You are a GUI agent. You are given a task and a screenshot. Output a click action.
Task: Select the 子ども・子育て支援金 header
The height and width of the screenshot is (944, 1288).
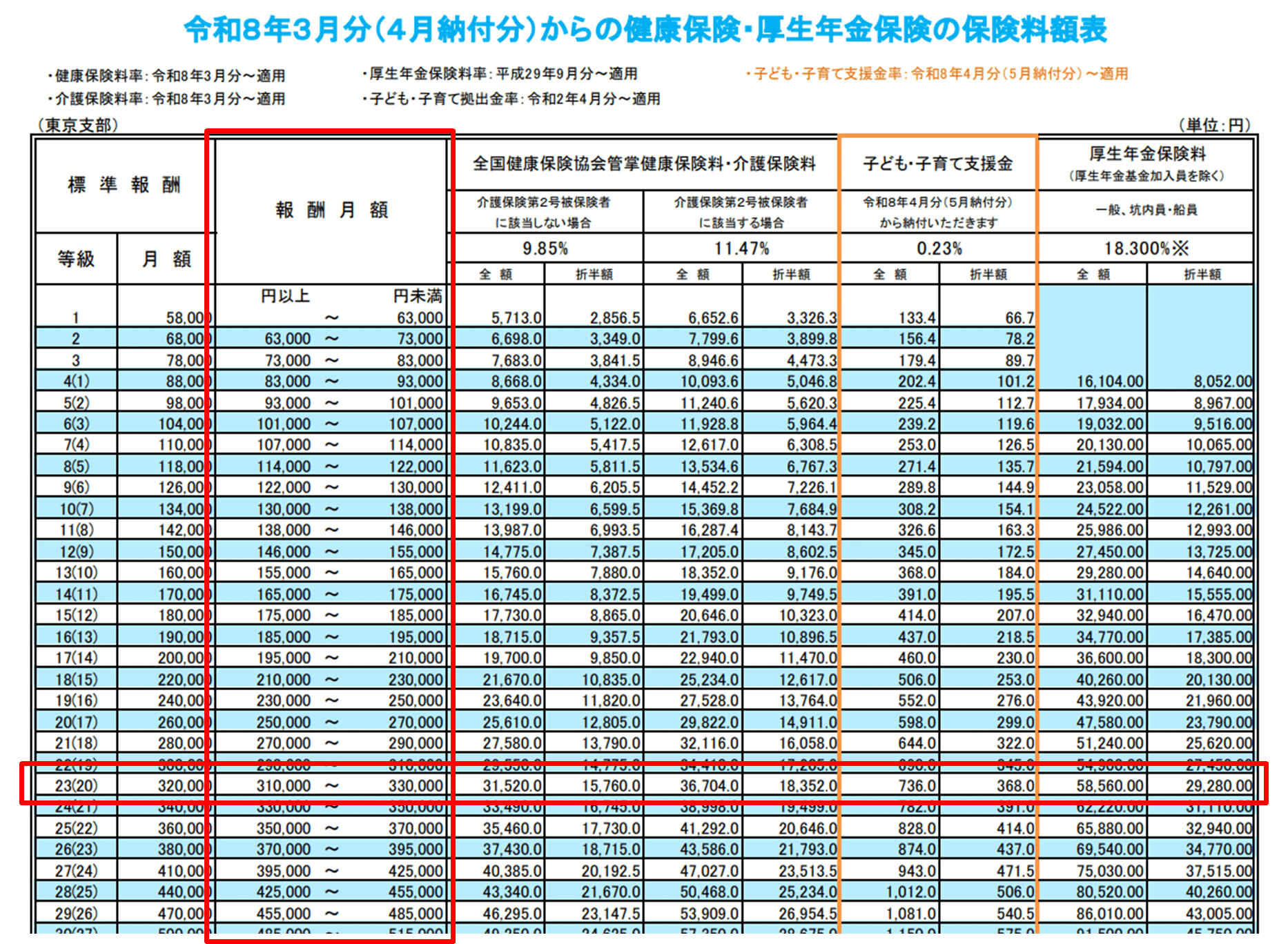tap(938, 164)
